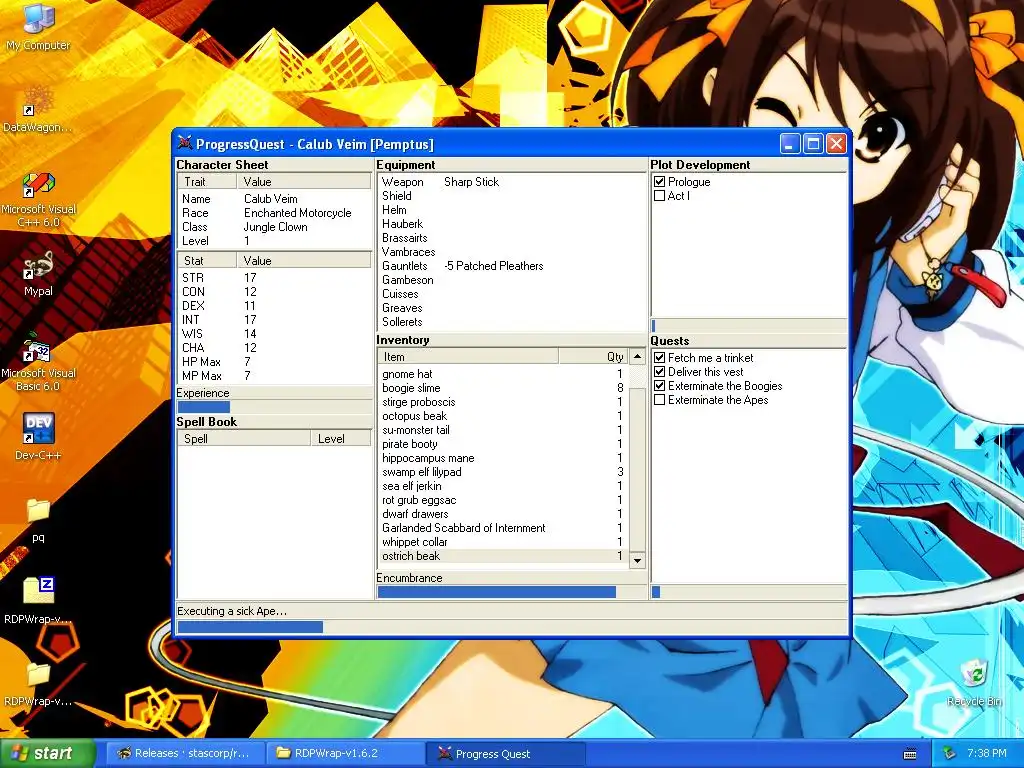The width and height of the screenshot is (1024, 768).
Task: Click the Plot Development progress bar
Action: (748, 325)
